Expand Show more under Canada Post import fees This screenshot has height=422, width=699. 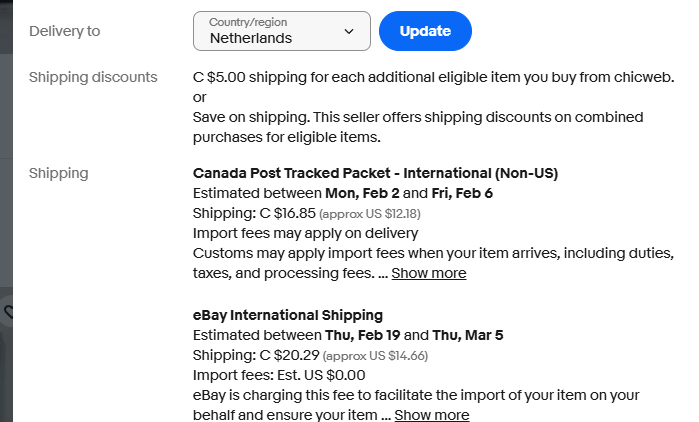click(428, 273)
